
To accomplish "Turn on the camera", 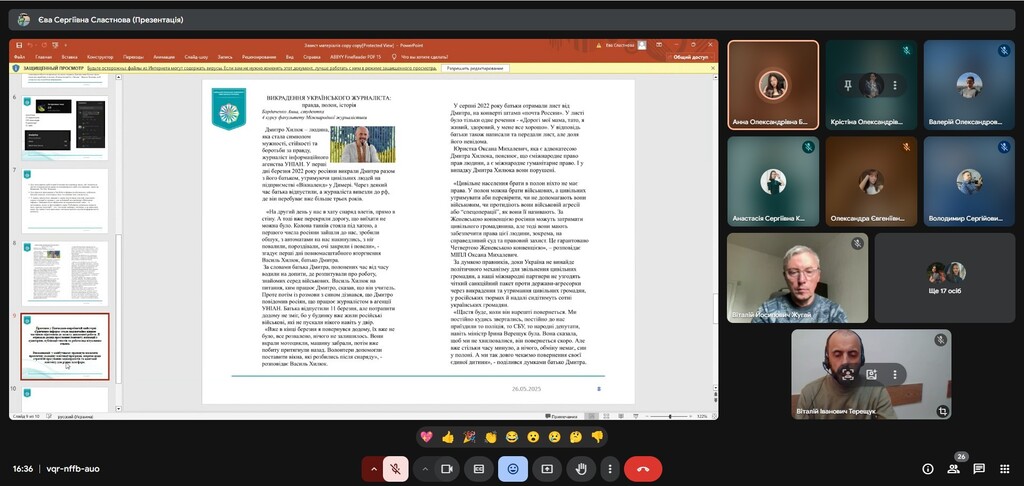I will [447, 468].
